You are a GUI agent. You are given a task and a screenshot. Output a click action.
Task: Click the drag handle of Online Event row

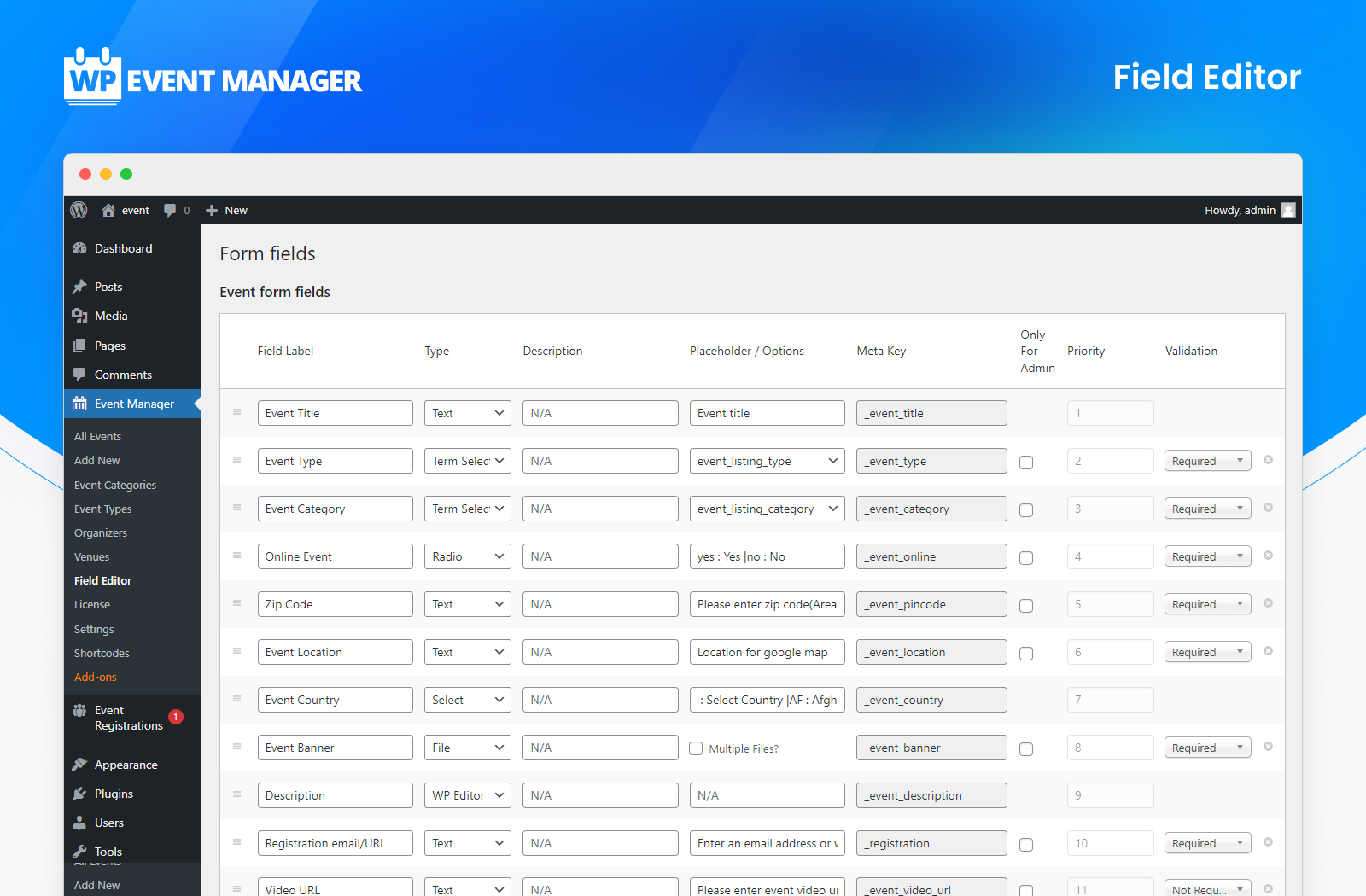[237, 556]
